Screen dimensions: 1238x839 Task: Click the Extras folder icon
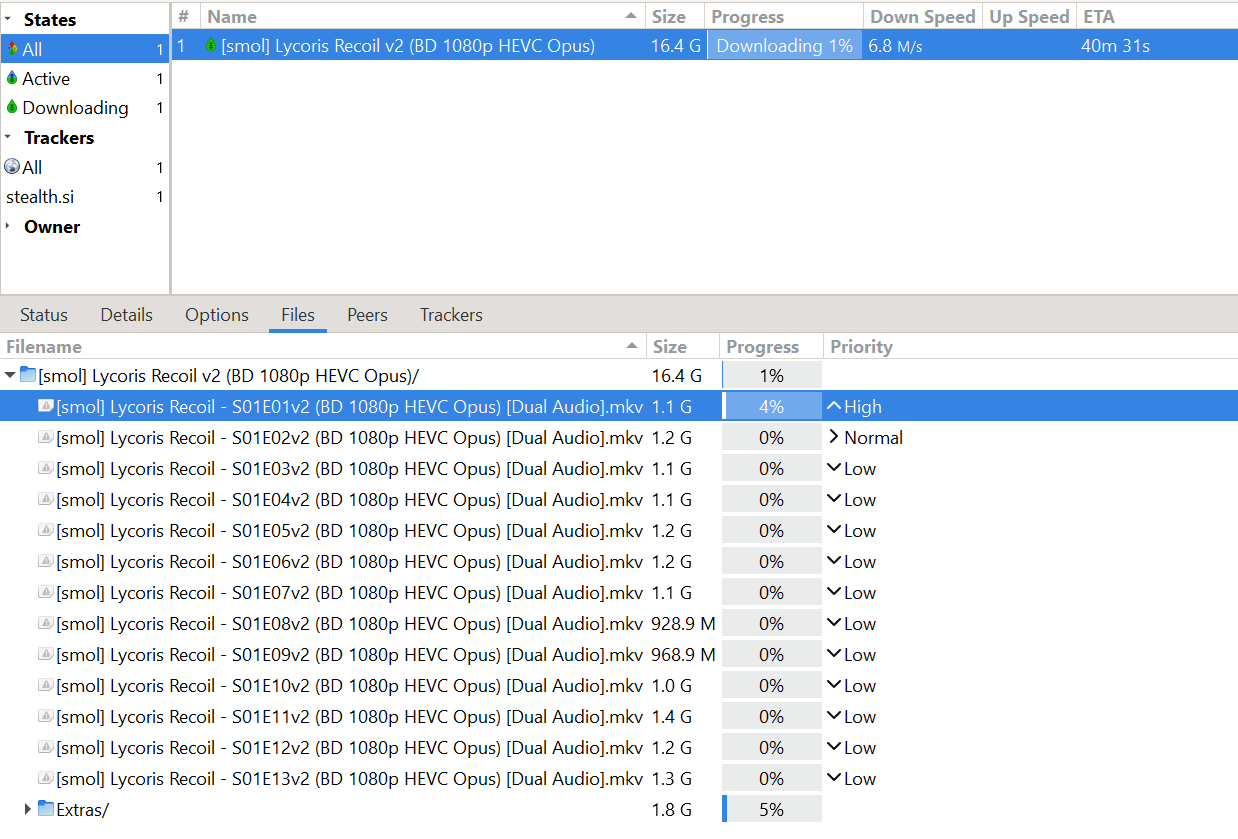click(46, 809)
